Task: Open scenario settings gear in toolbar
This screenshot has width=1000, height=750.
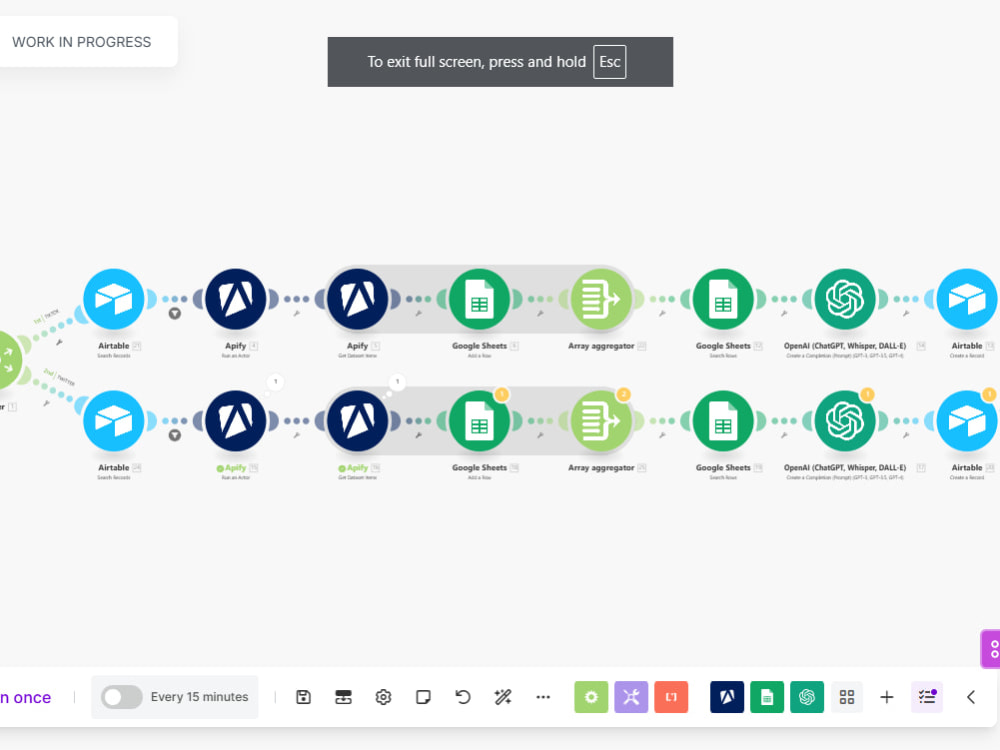Action: 383,697
